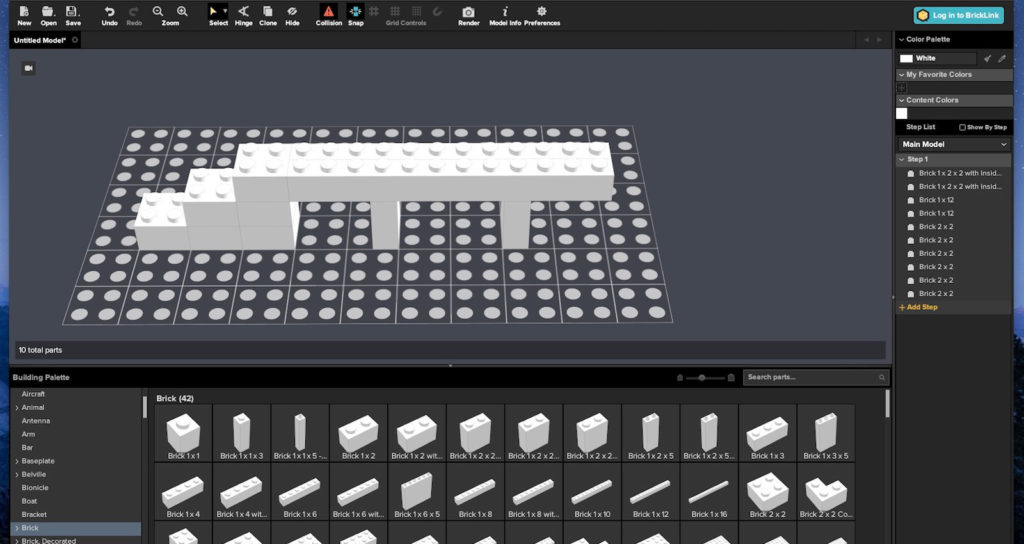Click Log in to BrickLink button
The image size is (1024, 544).
pos(958,15)
